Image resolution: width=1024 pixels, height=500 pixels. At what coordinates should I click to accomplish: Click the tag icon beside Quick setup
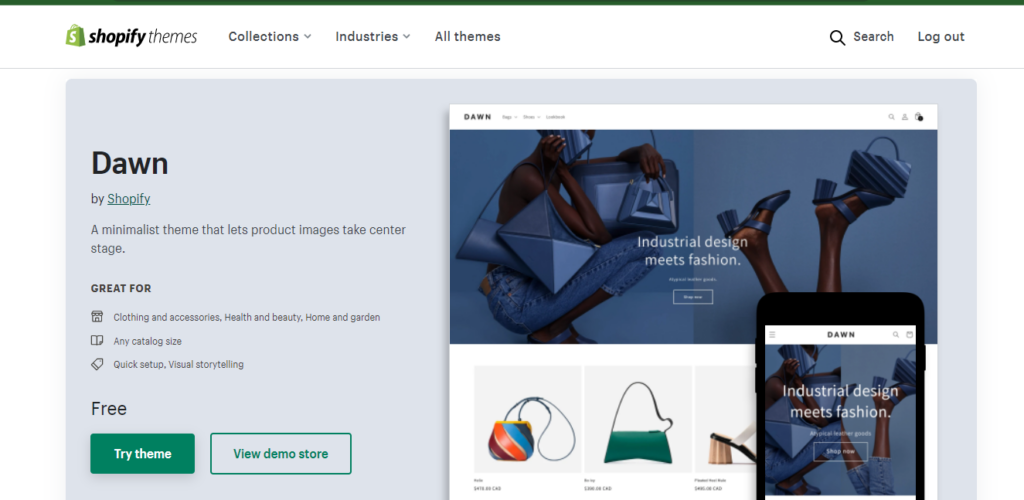click(97, 364)
